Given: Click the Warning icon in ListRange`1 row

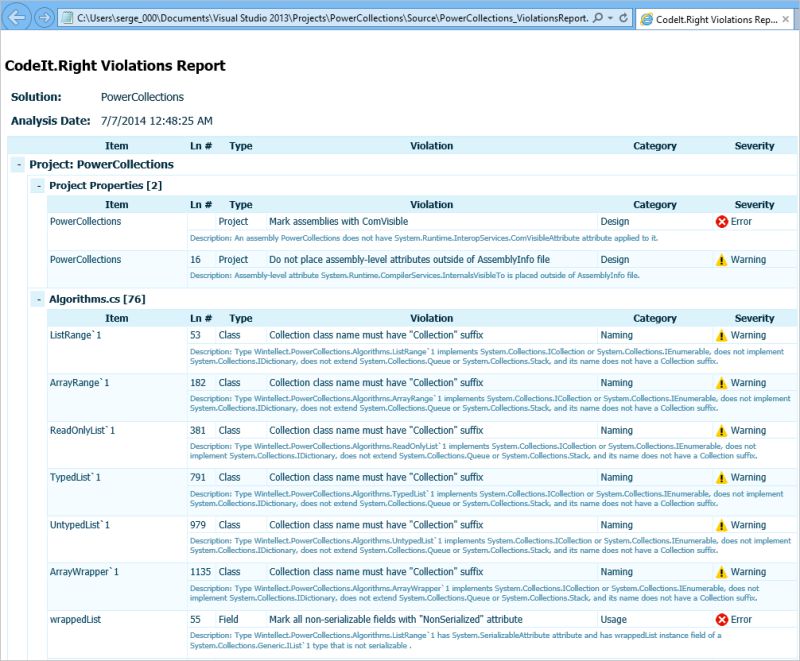Looking at the screenshot, I should pyautogui.click(x=721, y=335).
